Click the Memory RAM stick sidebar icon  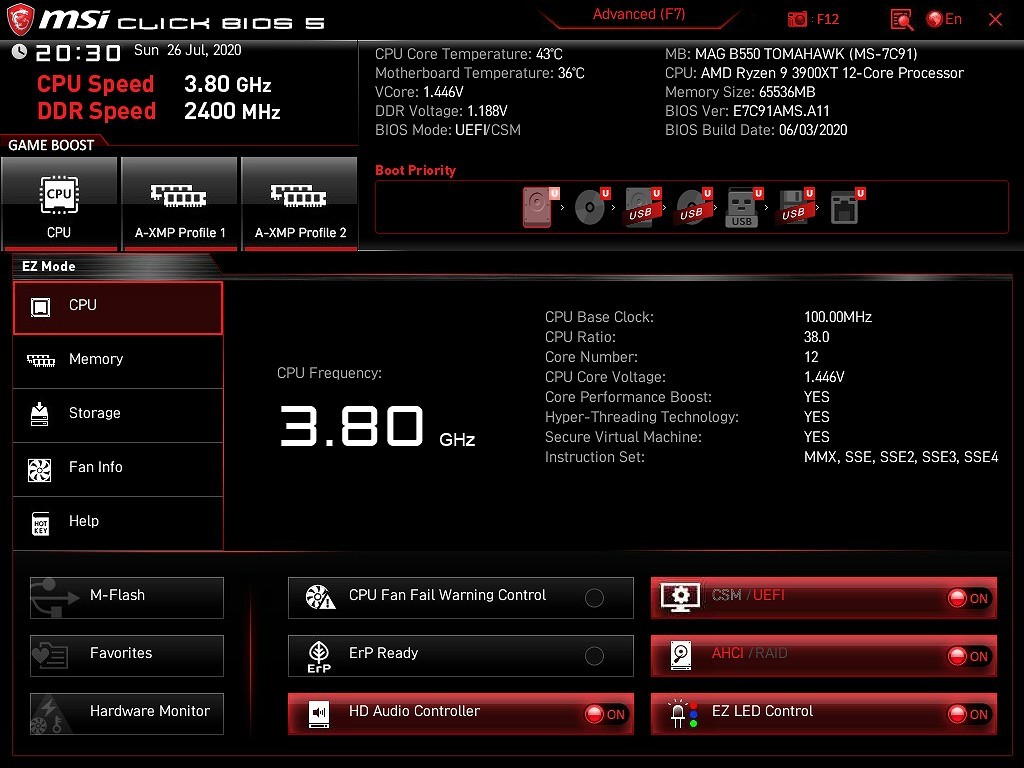tap(40, 360)
